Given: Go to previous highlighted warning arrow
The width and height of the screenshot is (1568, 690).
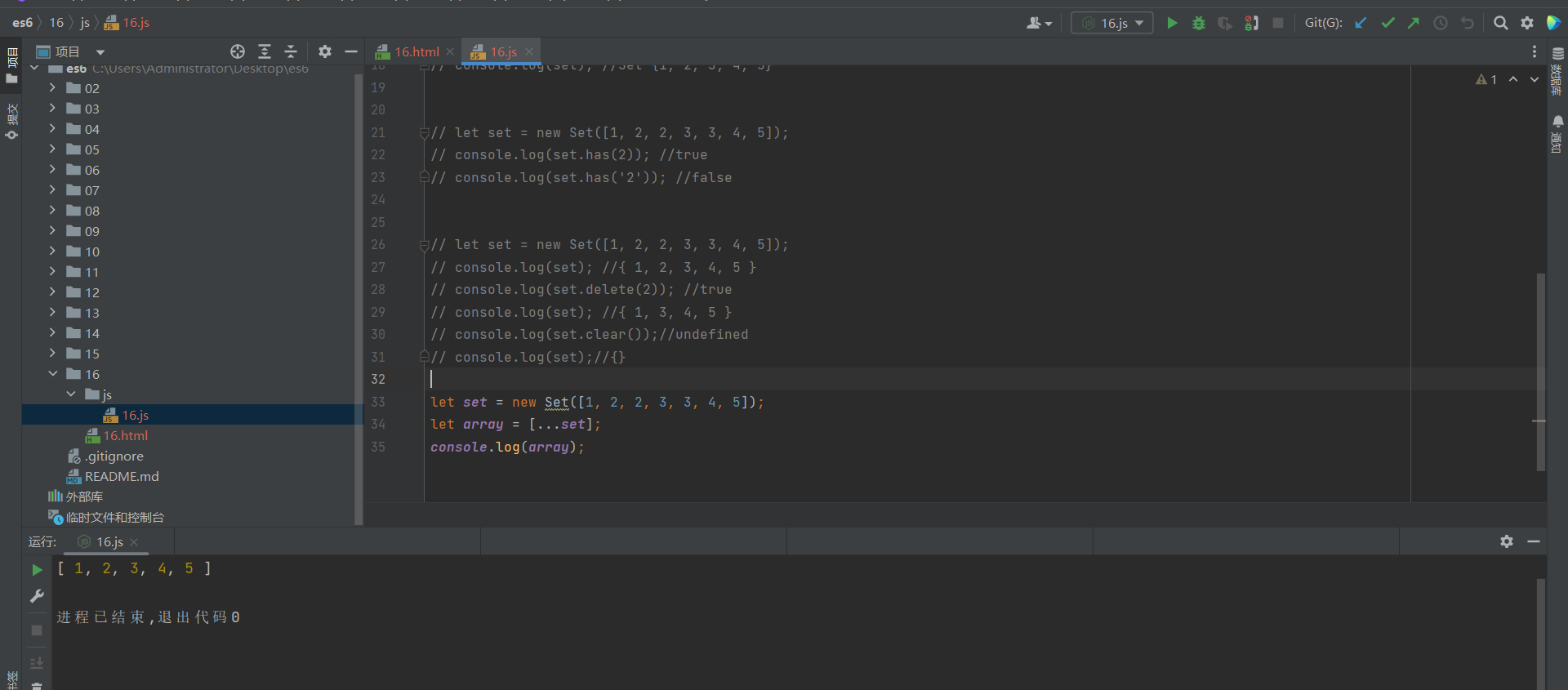Looking at the screenshot, I should (1513, 79).
